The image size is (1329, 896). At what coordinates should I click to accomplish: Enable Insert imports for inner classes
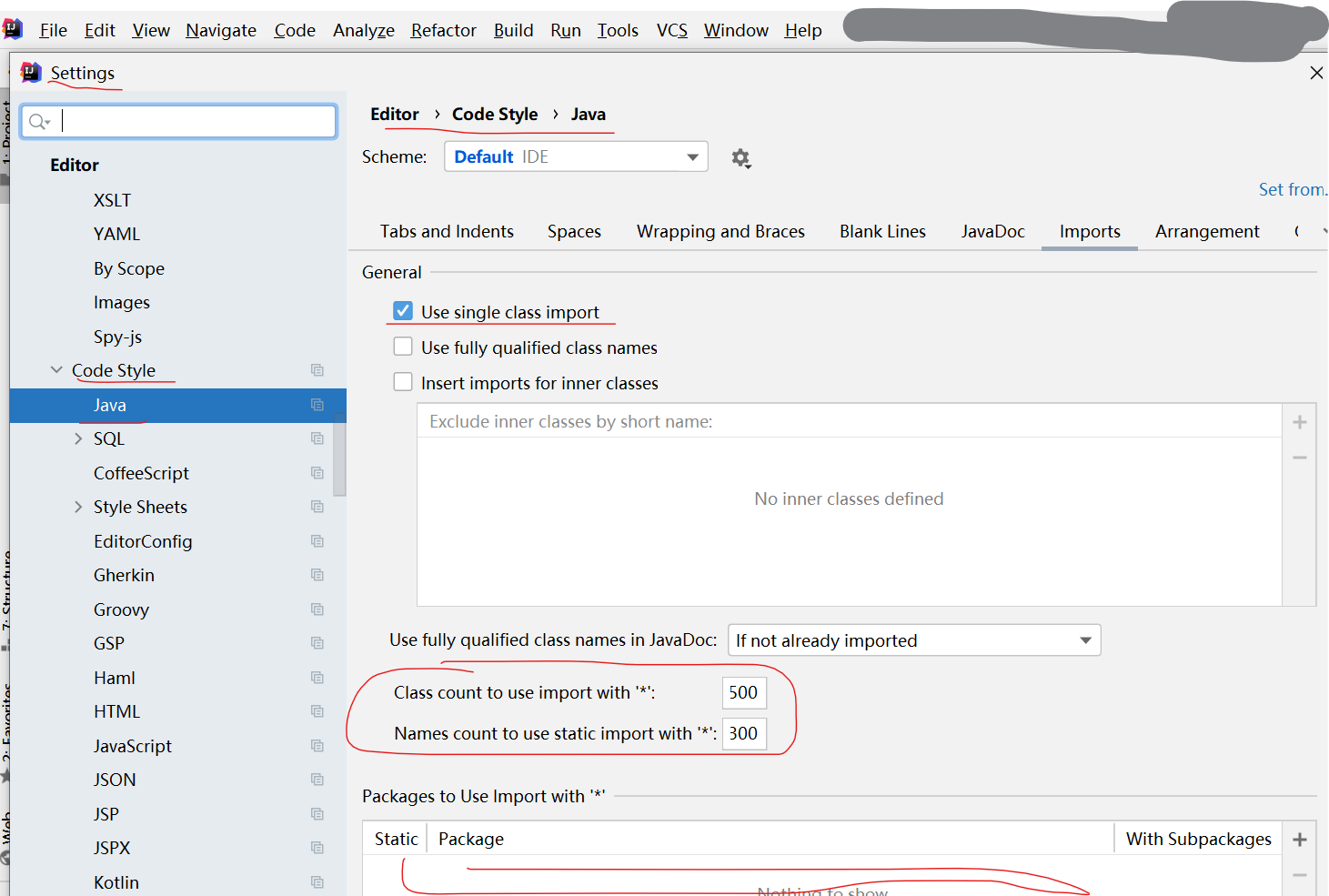click(x=403, y=382)
